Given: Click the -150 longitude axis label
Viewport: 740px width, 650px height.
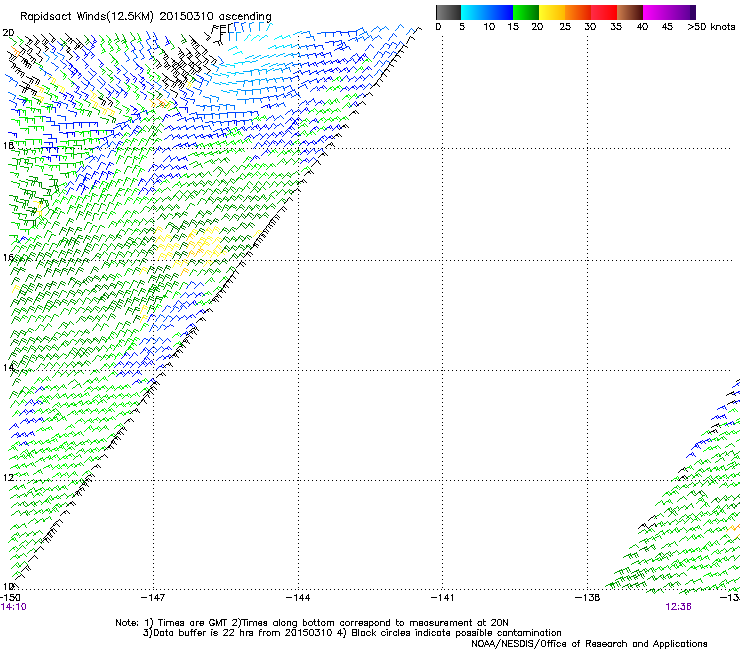Looking at the screenshot, I should click(x=10, y=598).
